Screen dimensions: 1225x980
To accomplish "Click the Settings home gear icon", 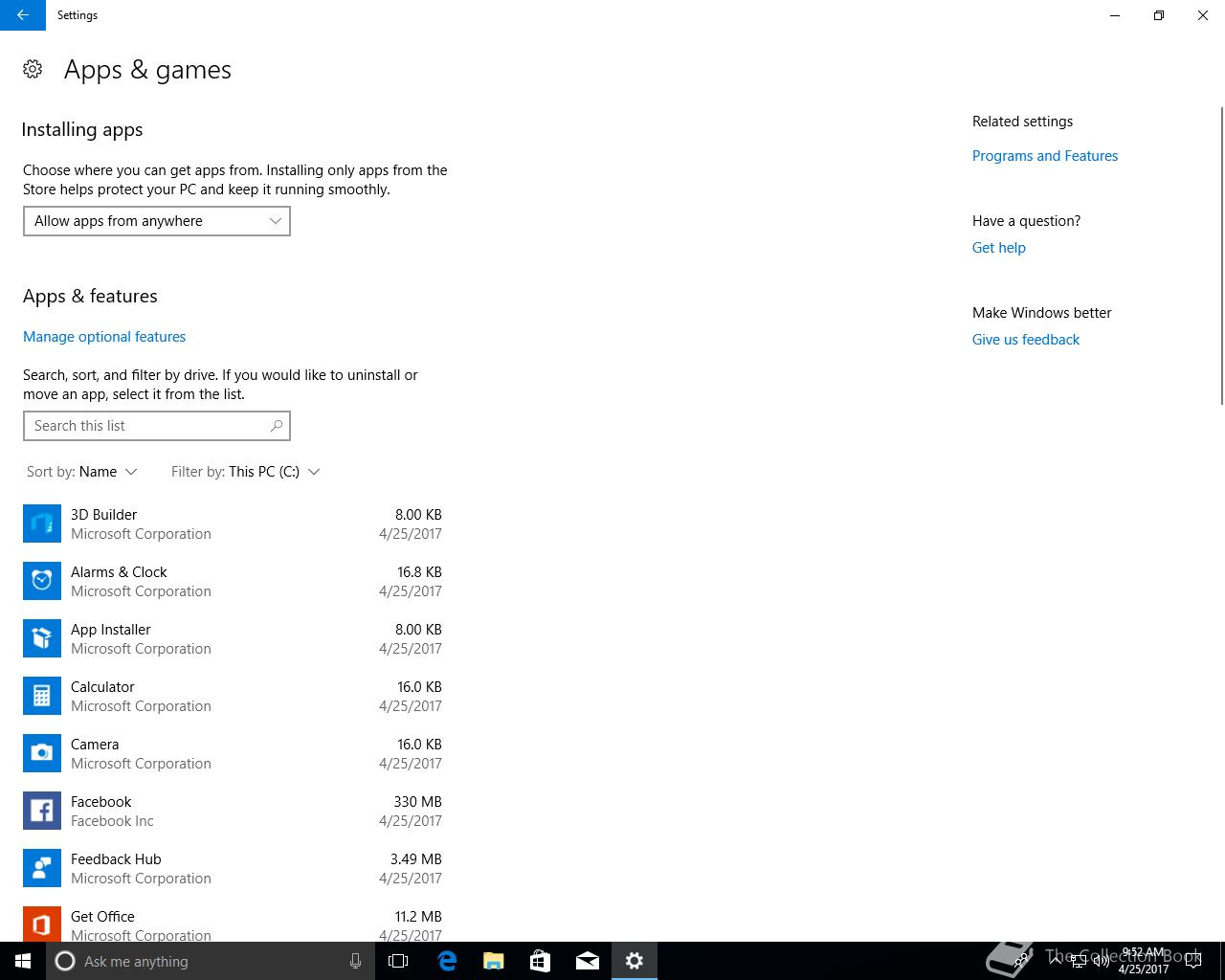I will 33,69.
